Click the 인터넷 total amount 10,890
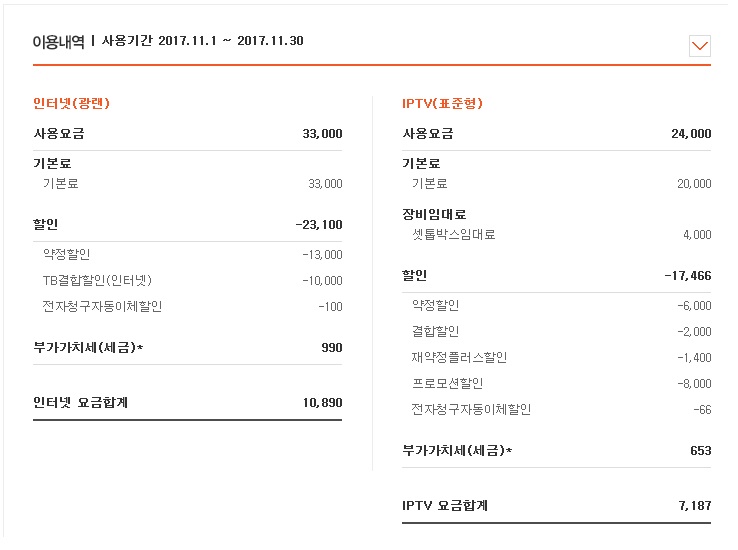Screen dimensions: 738x550 tap(323, 403)
